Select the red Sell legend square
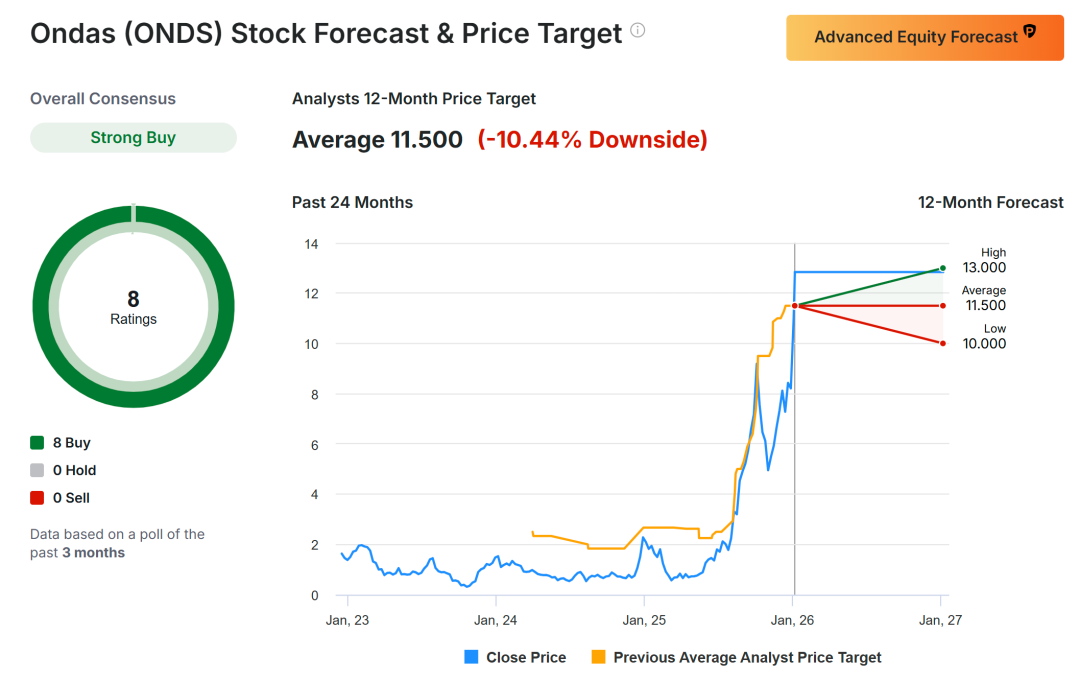The image size is (1080, 682). (37, 498)
